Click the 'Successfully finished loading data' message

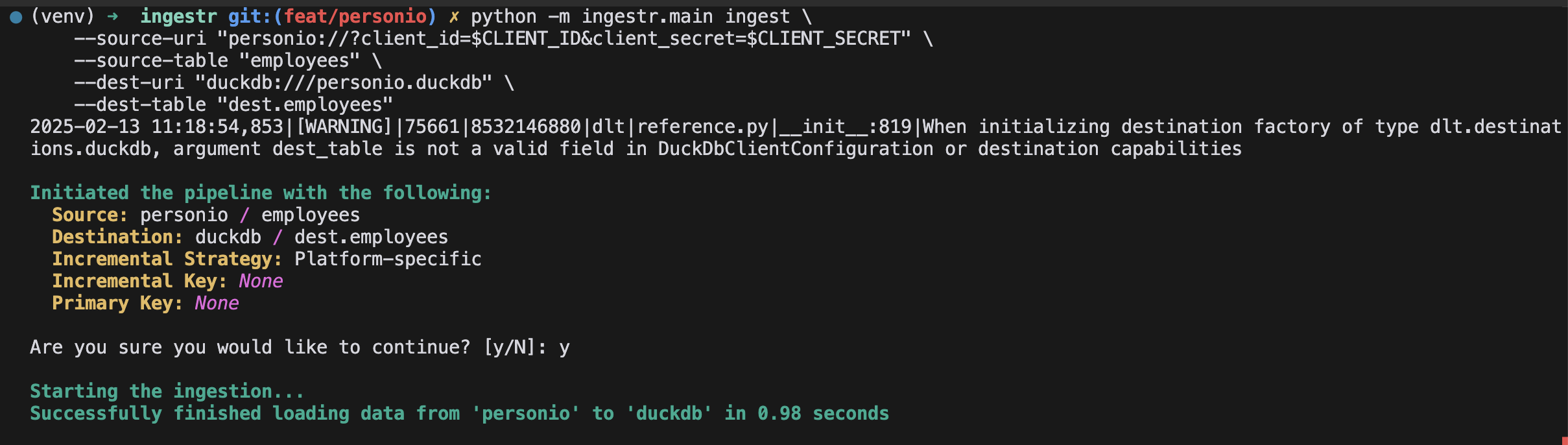click(459, 414)
